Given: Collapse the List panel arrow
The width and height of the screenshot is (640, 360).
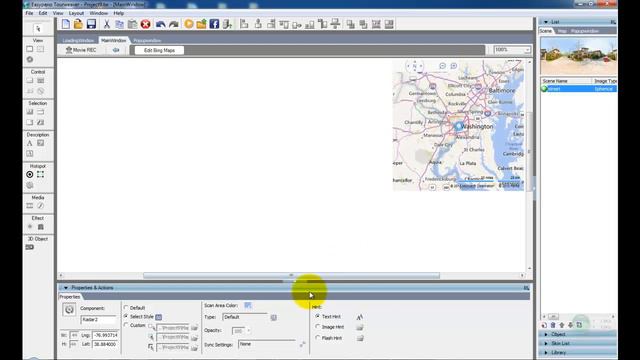Looking at the screenshot, I should pyautogui.click(x=546, y=22).
